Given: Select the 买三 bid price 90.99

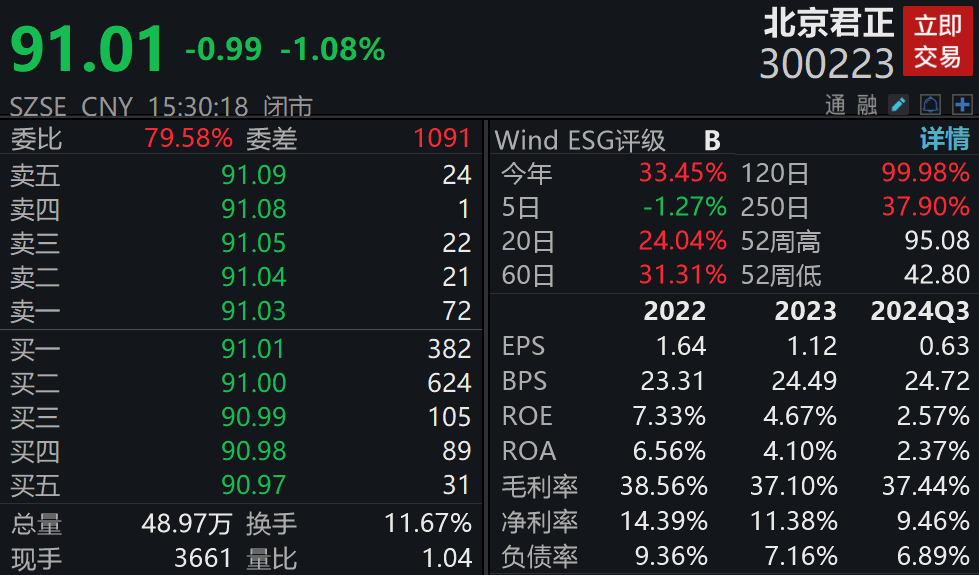Looking at the screenshot, I should [x=253, y=417].
